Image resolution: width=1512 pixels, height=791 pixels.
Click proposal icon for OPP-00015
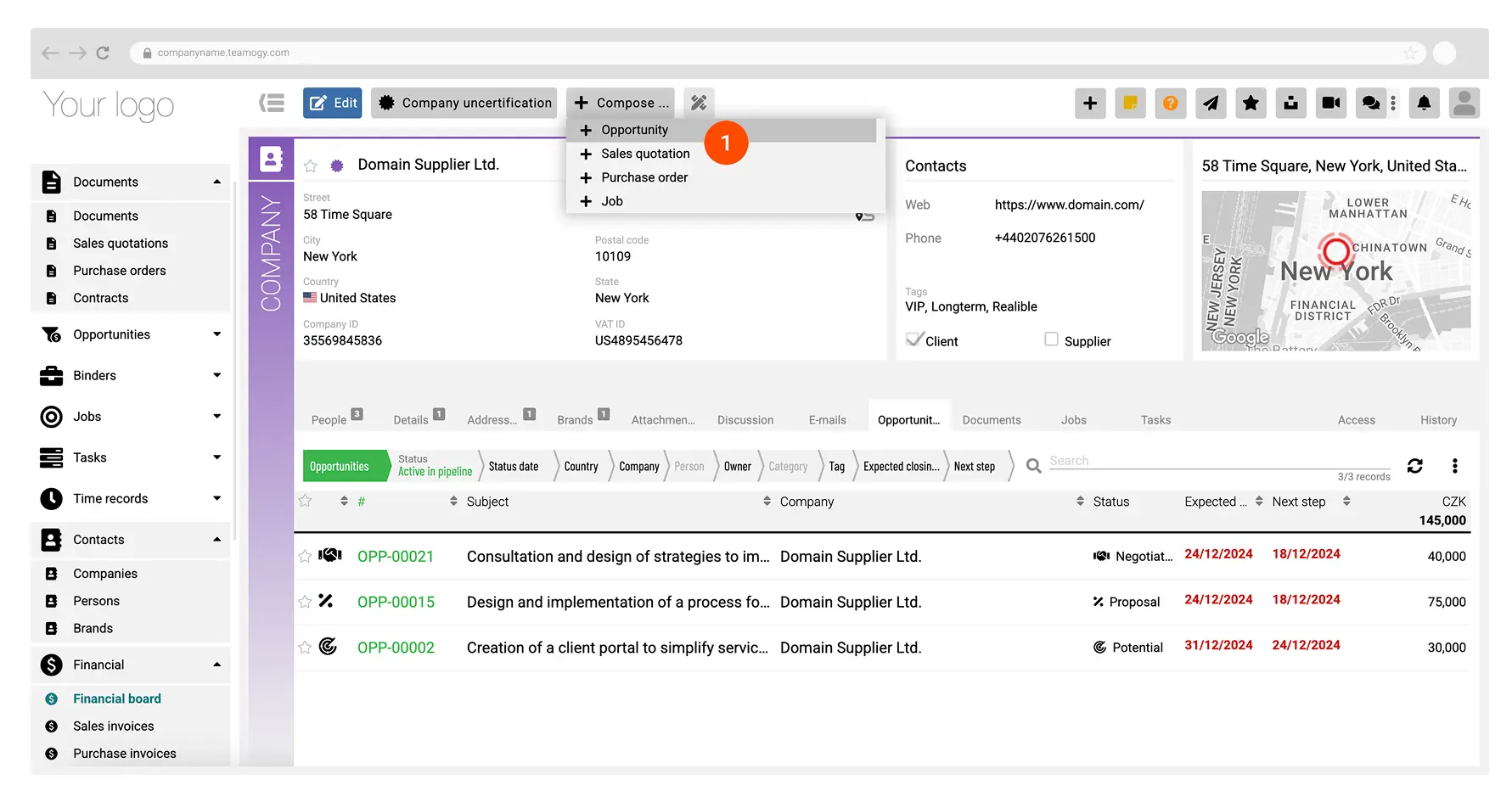(x=326, y=601)
